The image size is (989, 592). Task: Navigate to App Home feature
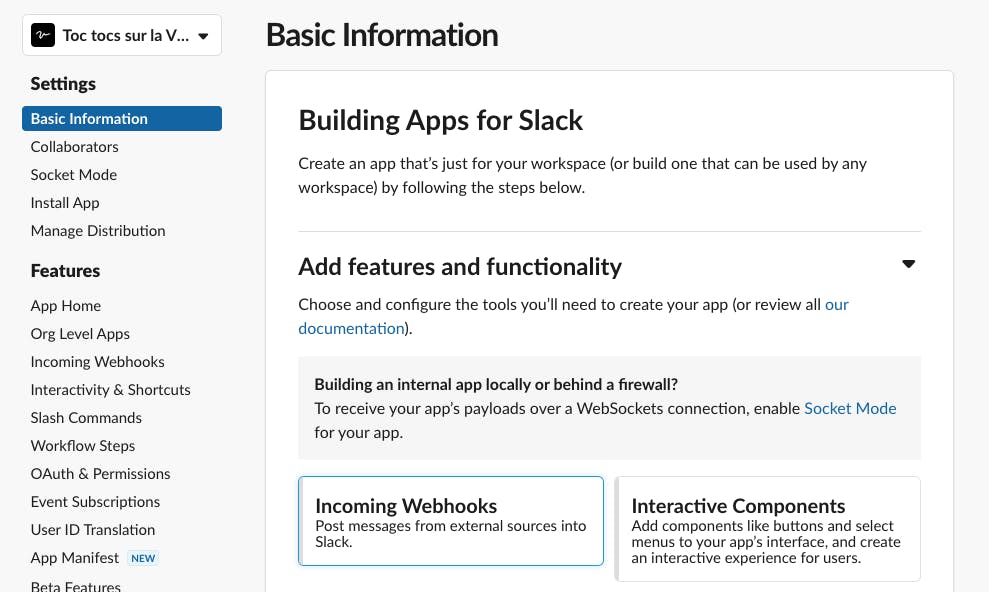66,306
